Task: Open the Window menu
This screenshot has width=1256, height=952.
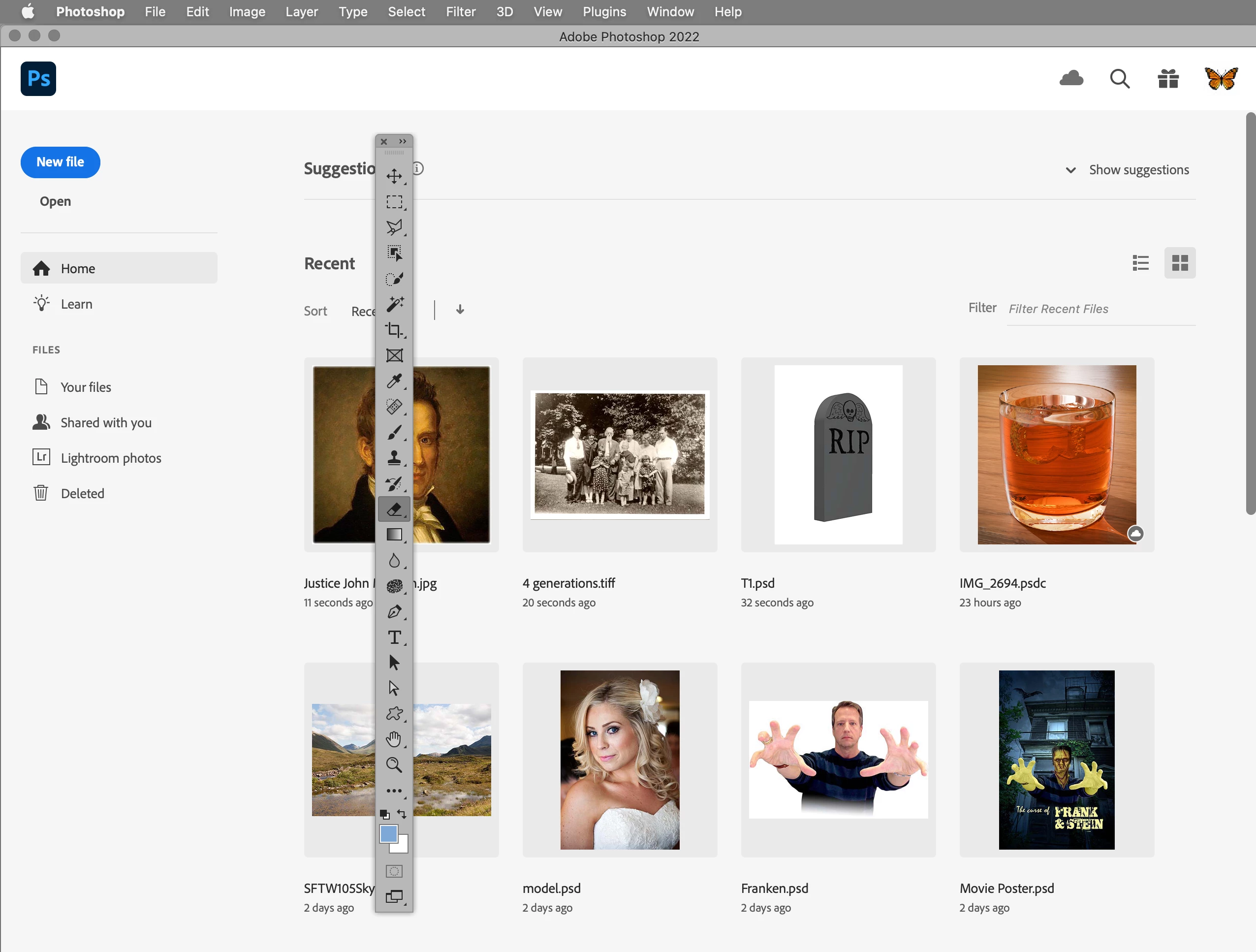Action: tap(670, 12)
